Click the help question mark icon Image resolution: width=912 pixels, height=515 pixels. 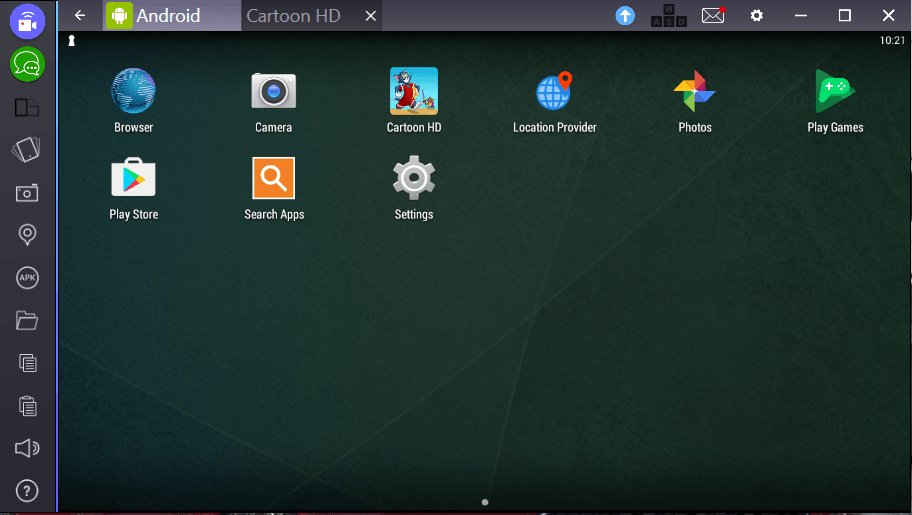click(27, 491)
